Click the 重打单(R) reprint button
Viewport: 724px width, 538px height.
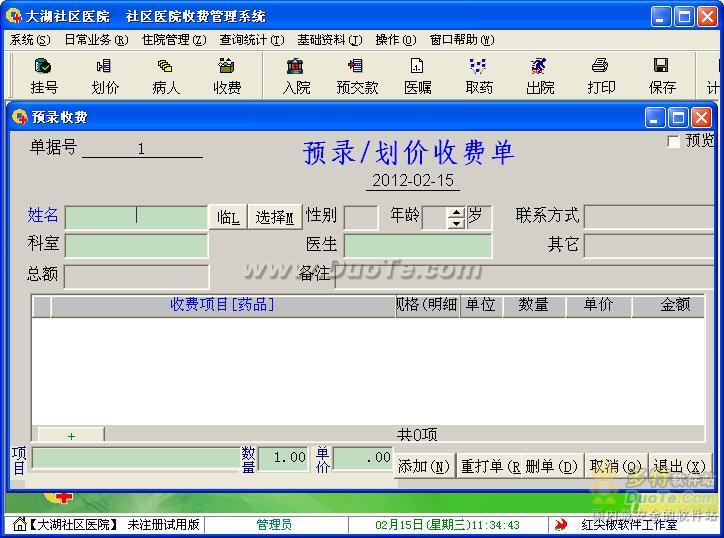click(x=490, y=466)
